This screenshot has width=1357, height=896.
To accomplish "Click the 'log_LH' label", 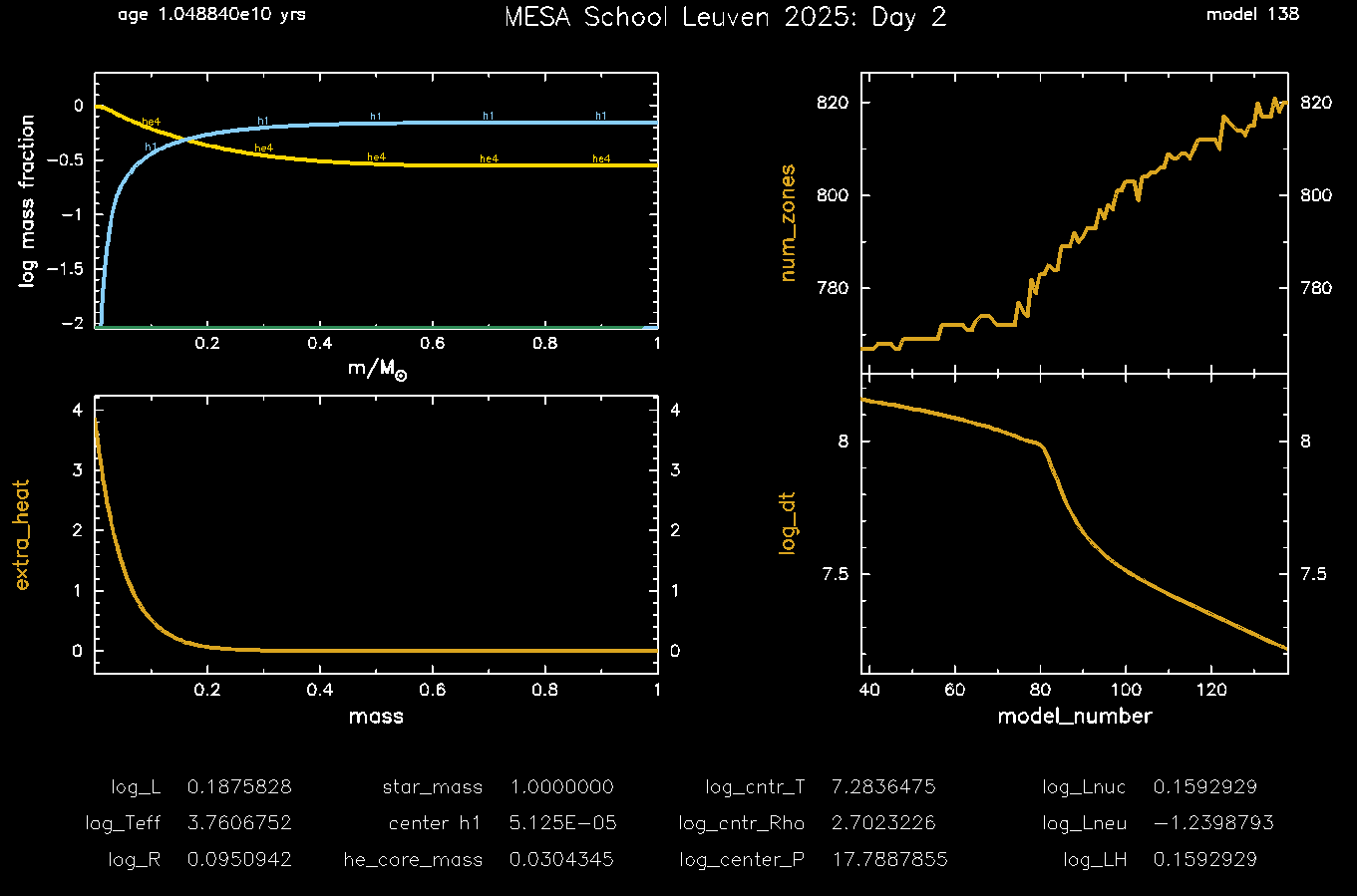I will coord(1095,860).
